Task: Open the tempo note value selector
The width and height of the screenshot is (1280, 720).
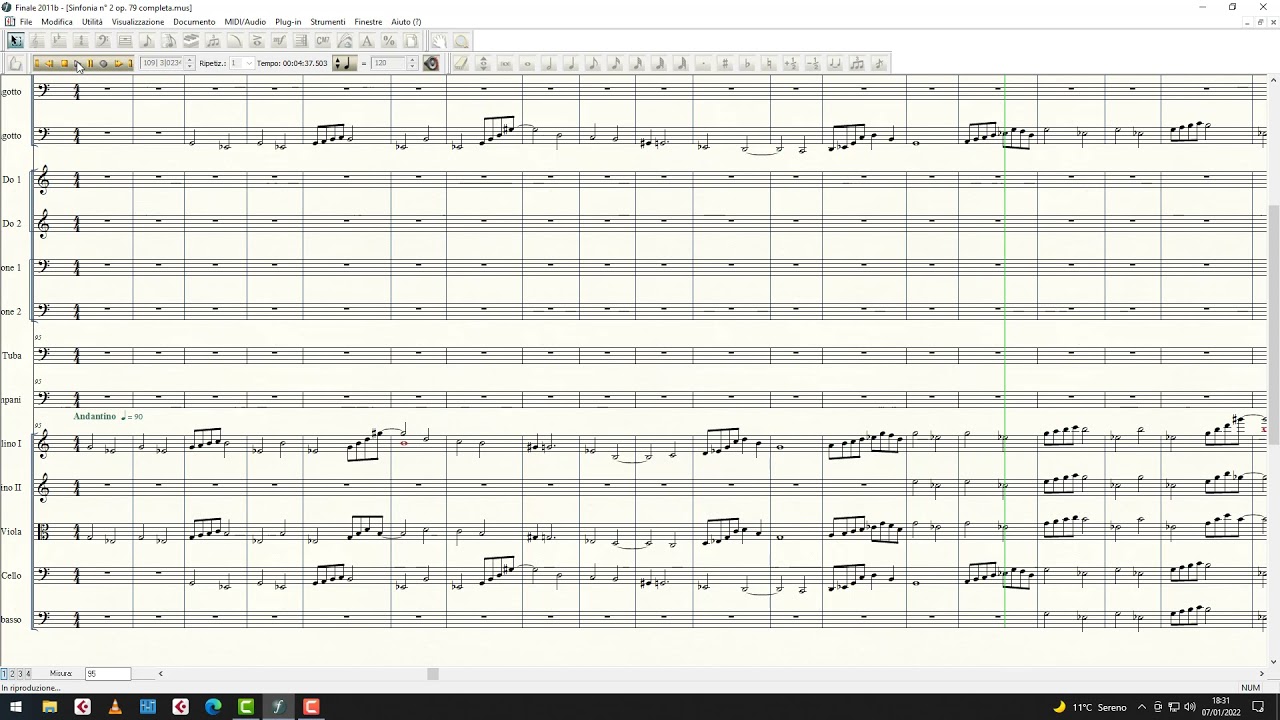Action: click(x=345, y=63)
